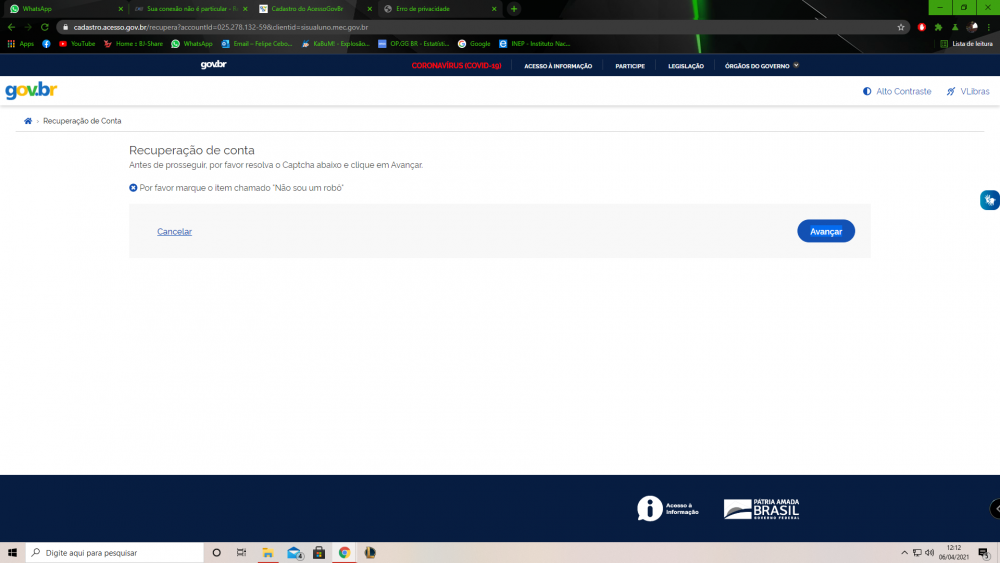This screenshot has height=563, width=1000.
Task: Open the volume control in the tray
Action: tap(929, 552)
